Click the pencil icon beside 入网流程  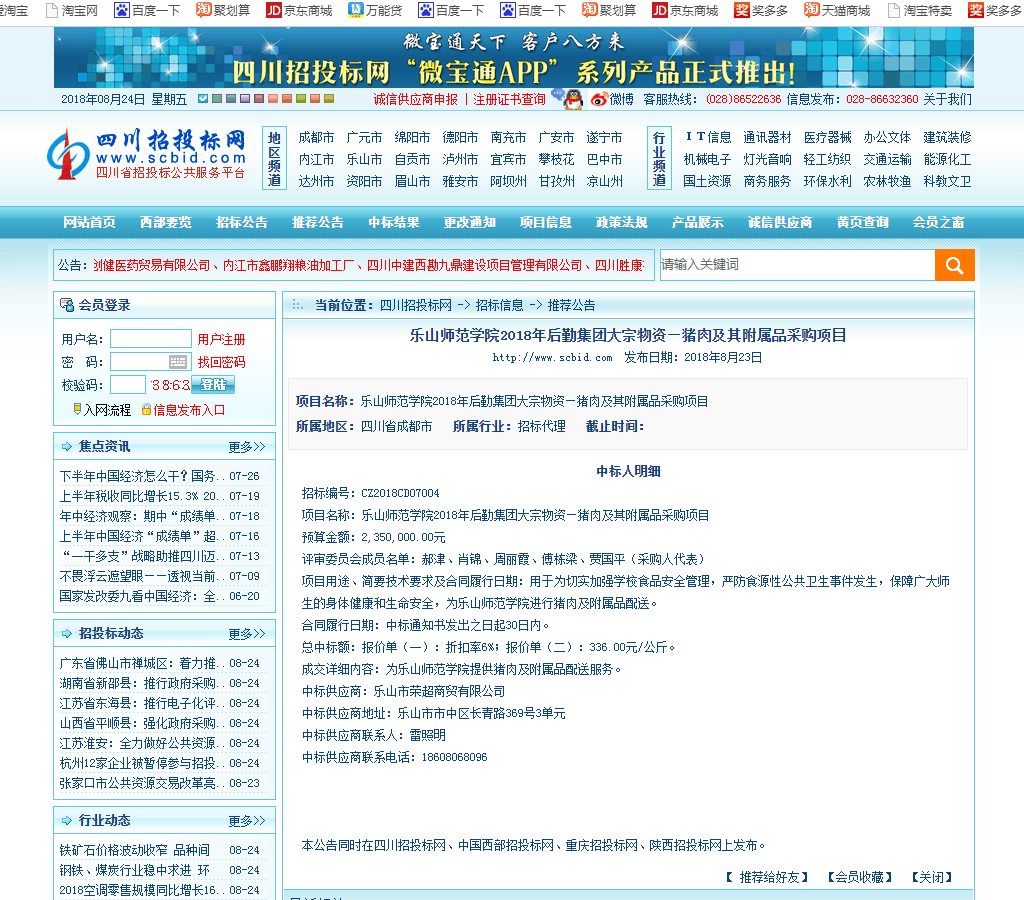[77, 409]
